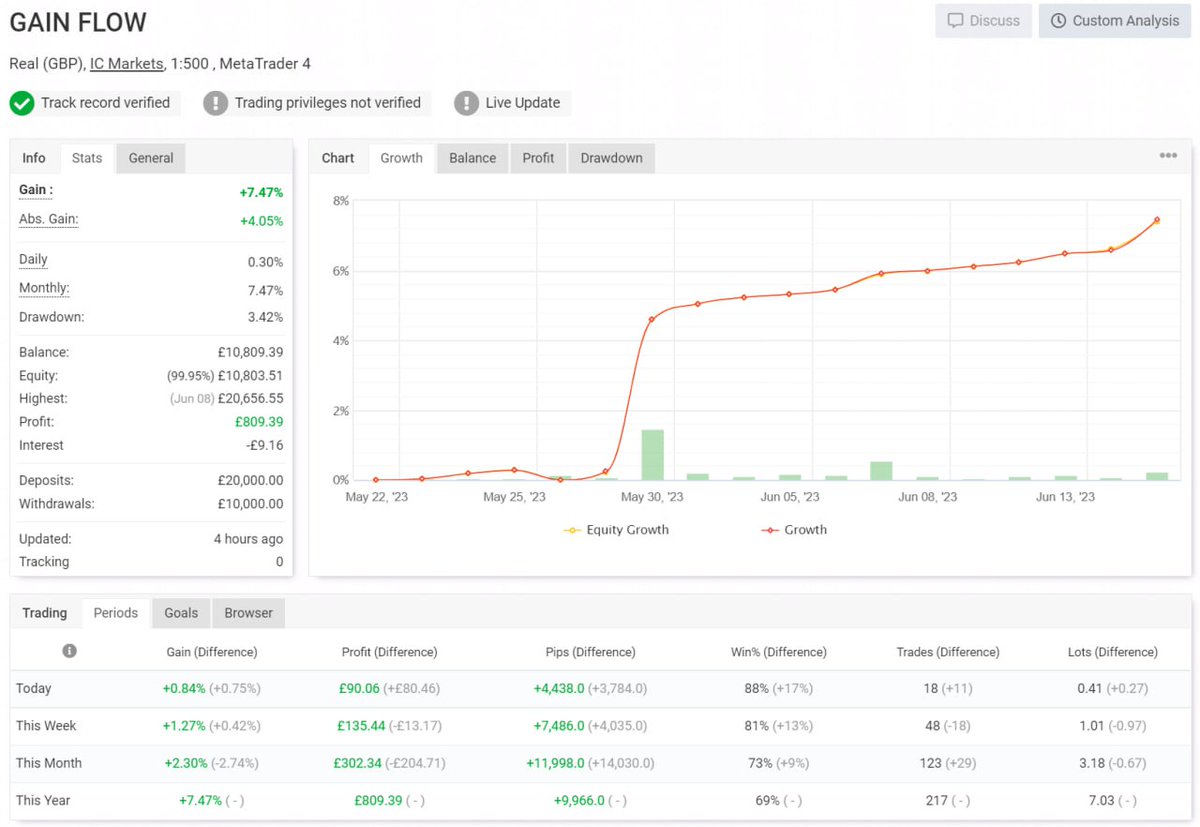
Task: Click the green Track record verified checkmark icon
Action: (22, 103)
